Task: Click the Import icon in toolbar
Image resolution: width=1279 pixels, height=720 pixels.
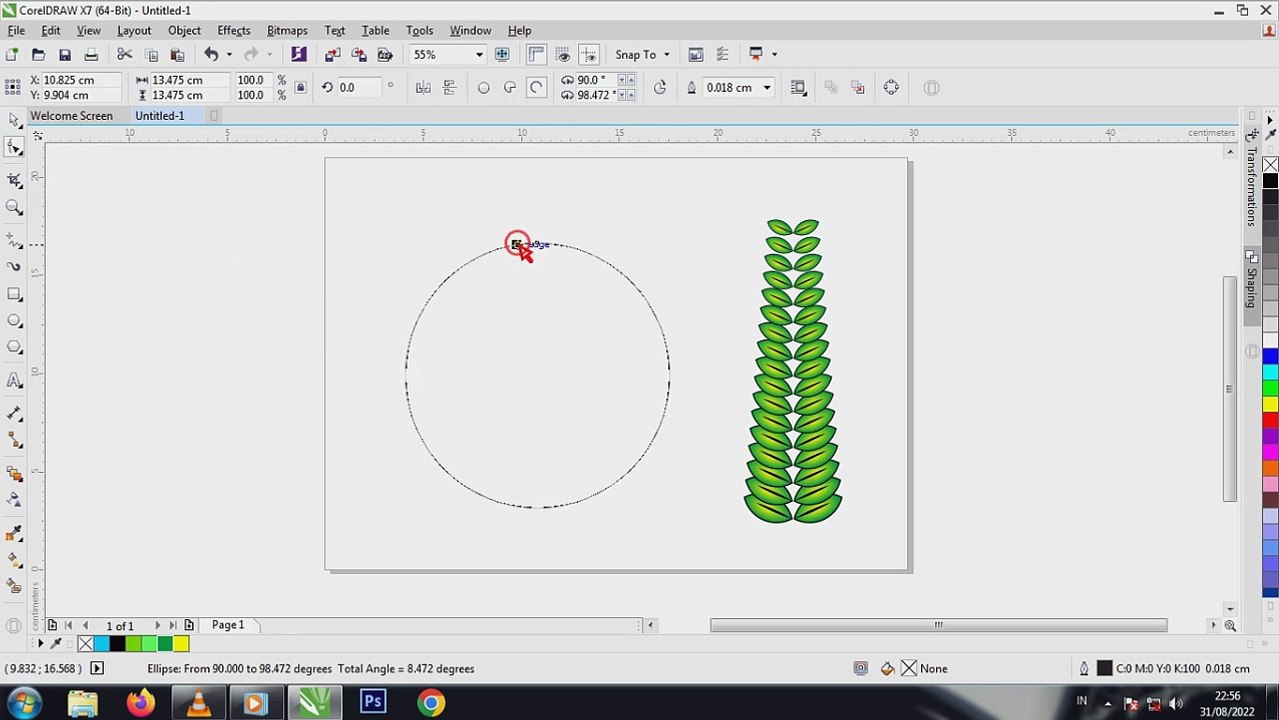Action: (333, 55)
